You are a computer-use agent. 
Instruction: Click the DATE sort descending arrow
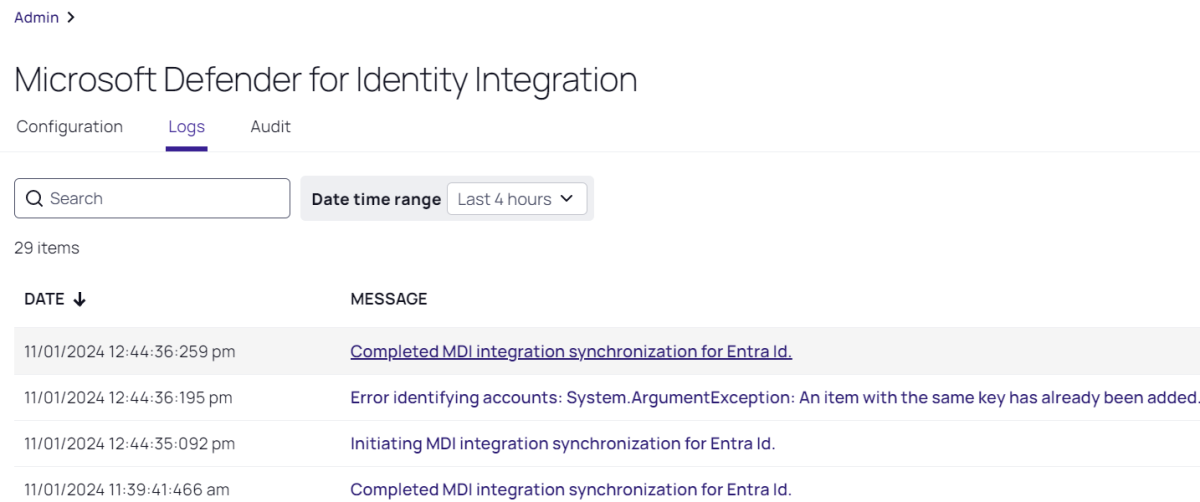[x=80, y=299]
